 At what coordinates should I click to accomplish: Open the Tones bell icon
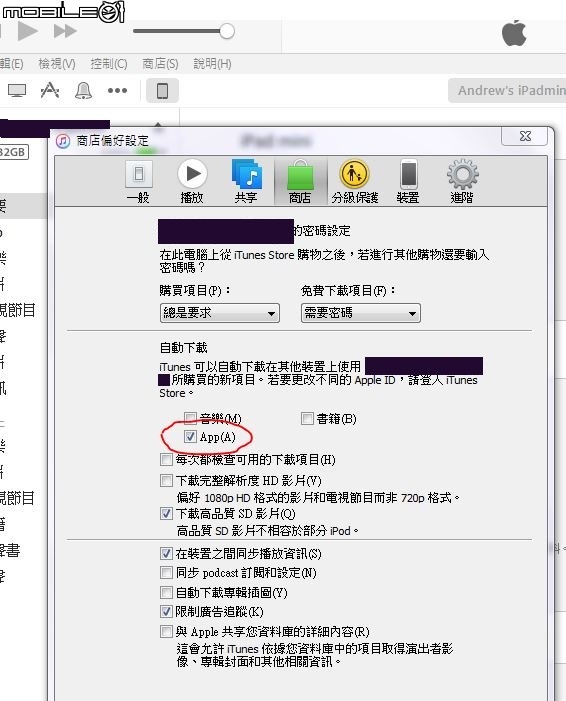(x=84, y=91)
